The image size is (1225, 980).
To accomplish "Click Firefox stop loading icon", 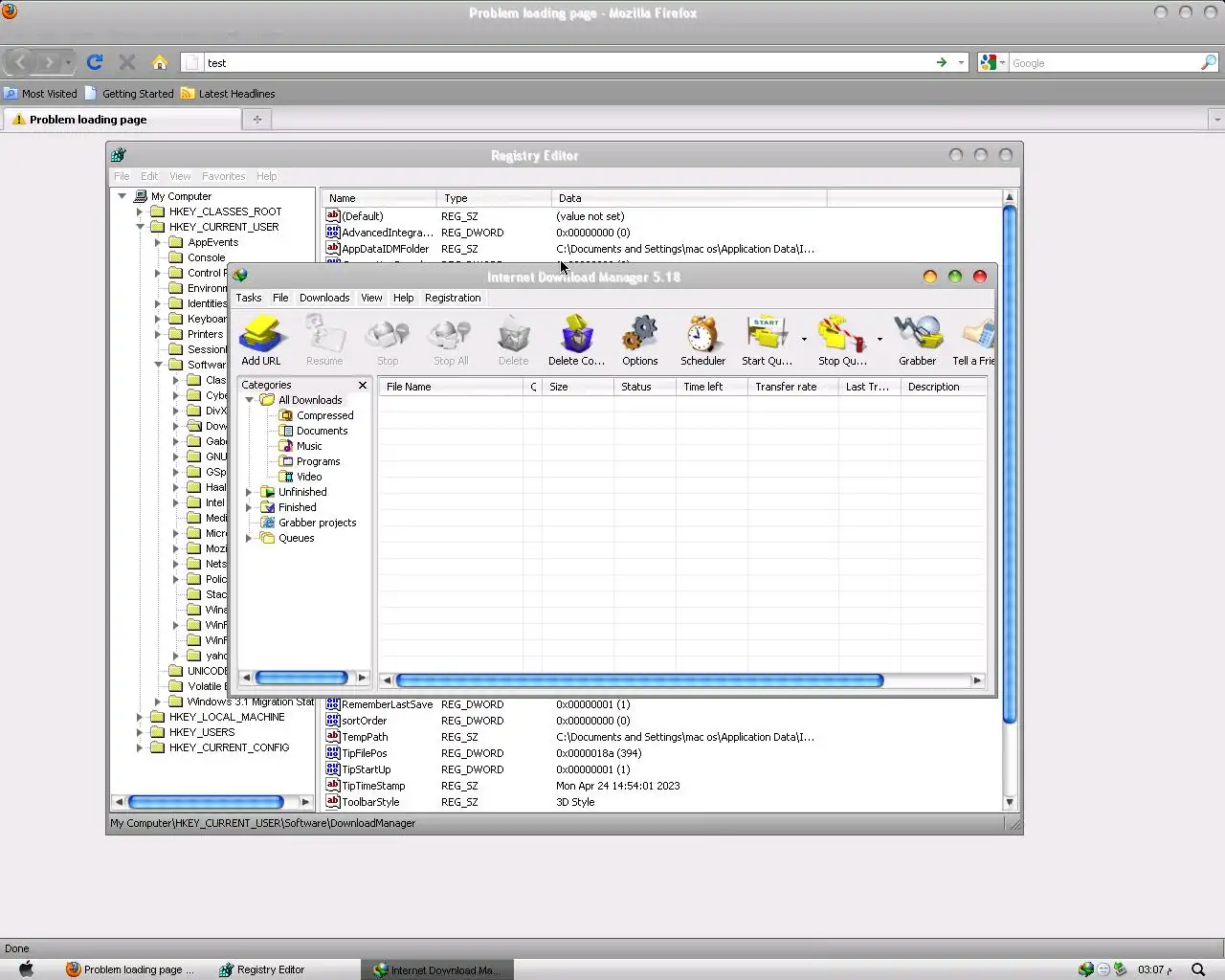I will click(x=126, y=62).
